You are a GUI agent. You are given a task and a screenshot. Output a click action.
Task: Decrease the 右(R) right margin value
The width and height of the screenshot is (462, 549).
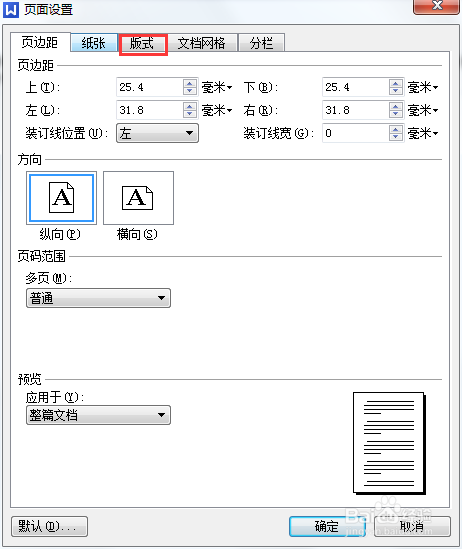click(x=396, y=114)
